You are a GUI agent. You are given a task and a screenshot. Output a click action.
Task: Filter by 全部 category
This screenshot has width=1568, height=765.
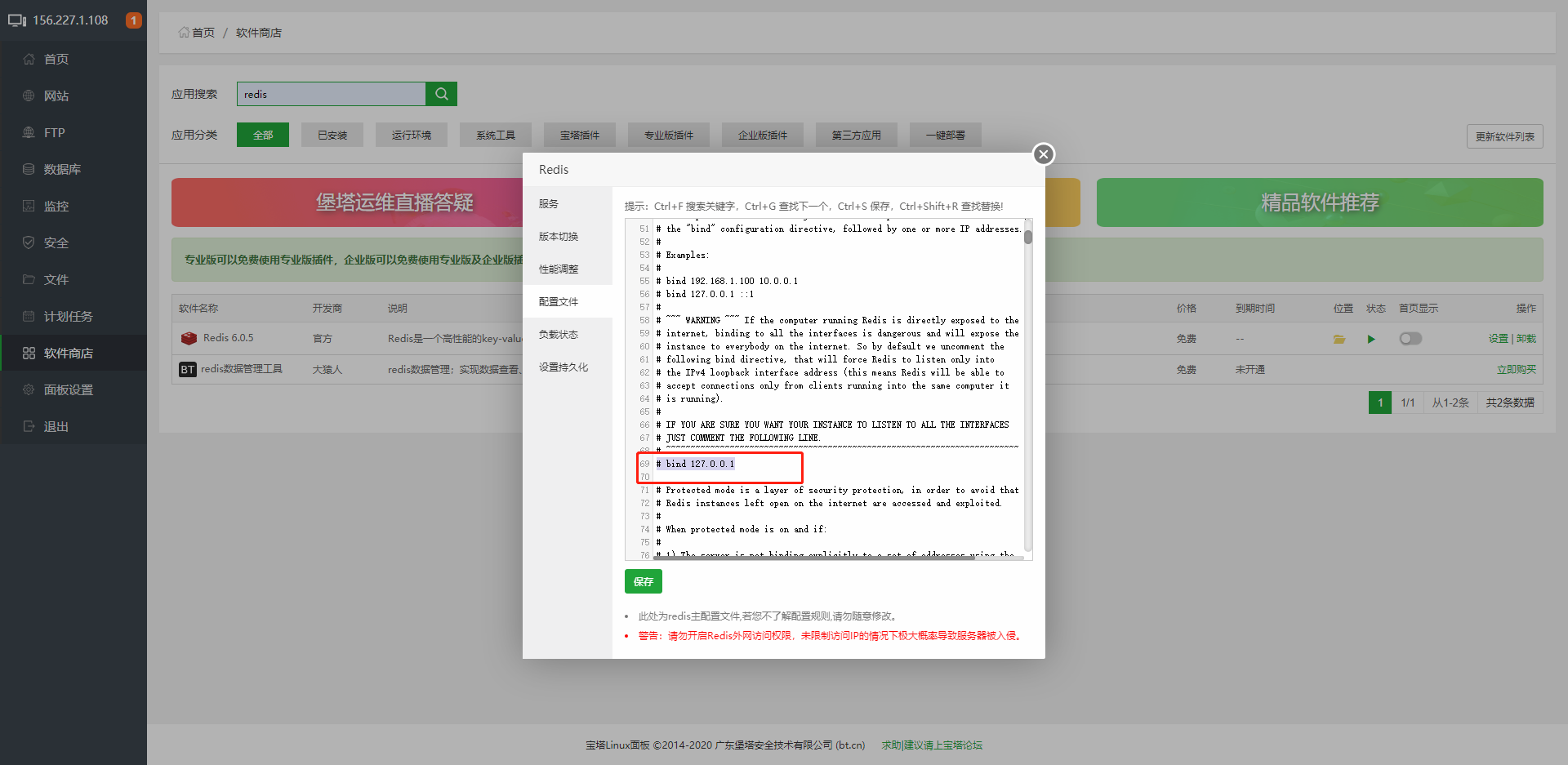click(263, 135)
